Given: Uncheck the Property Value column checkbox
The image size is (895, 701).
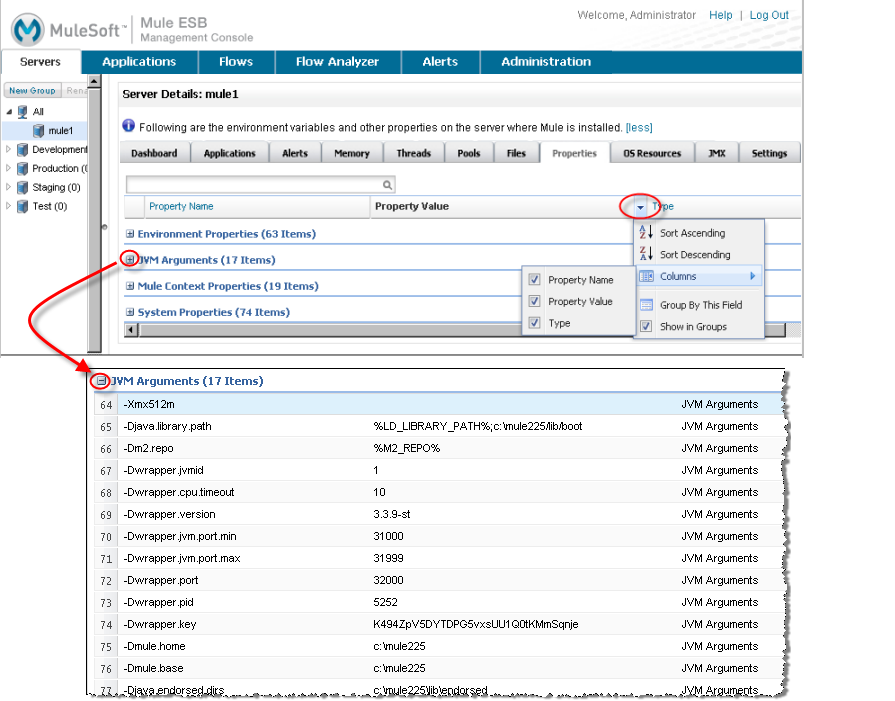Looking at the screenshot, I should tap(535, 301).
